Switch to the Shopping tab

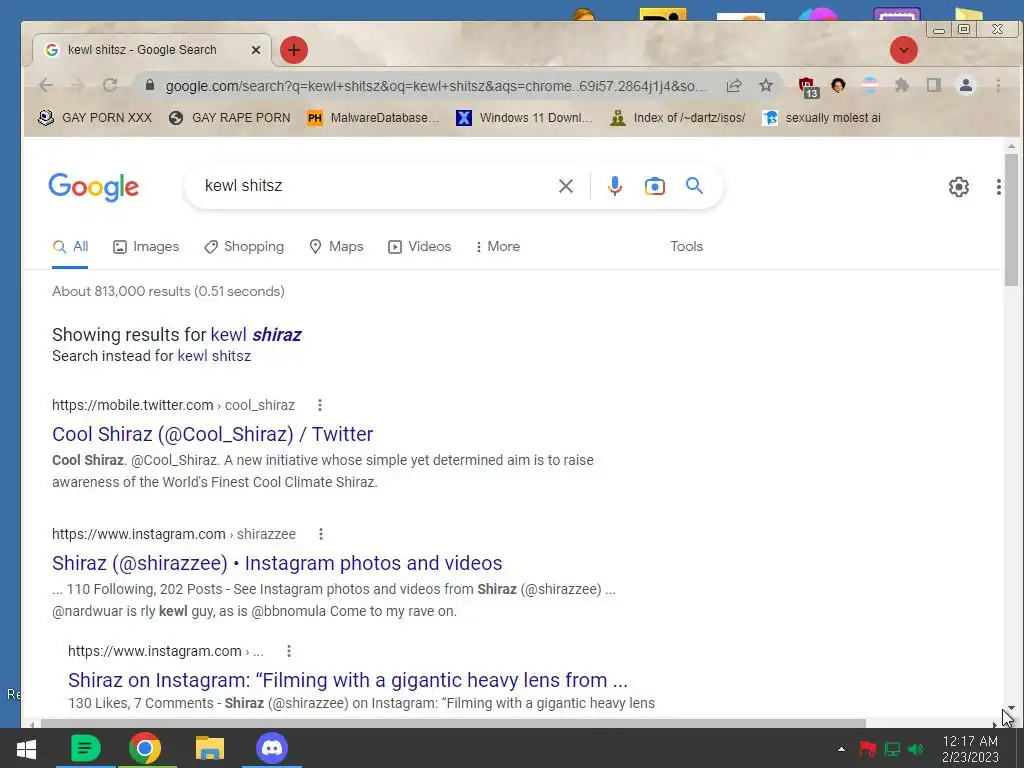click(244, 247)
